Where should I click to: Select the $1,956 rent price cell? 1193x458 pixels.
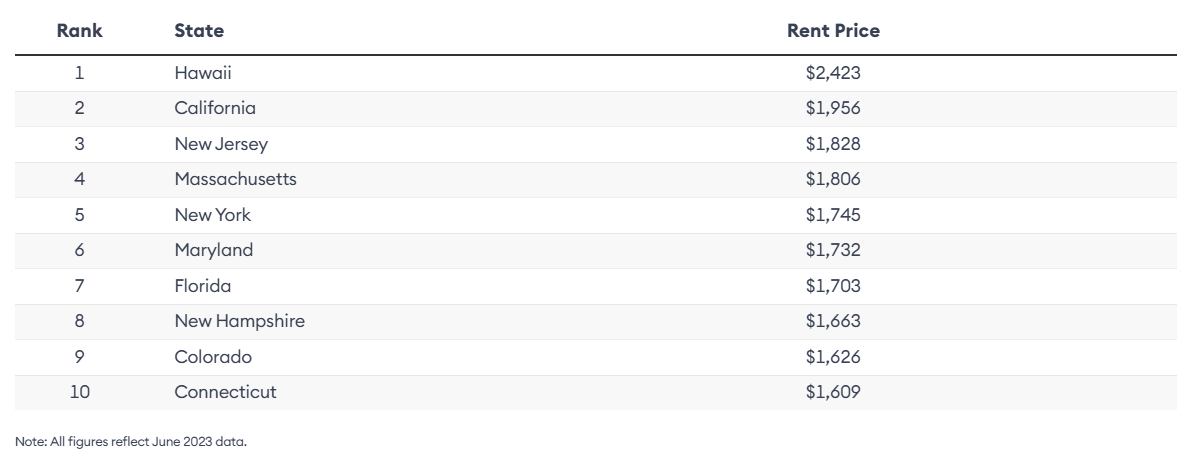[x=833, y=108]
